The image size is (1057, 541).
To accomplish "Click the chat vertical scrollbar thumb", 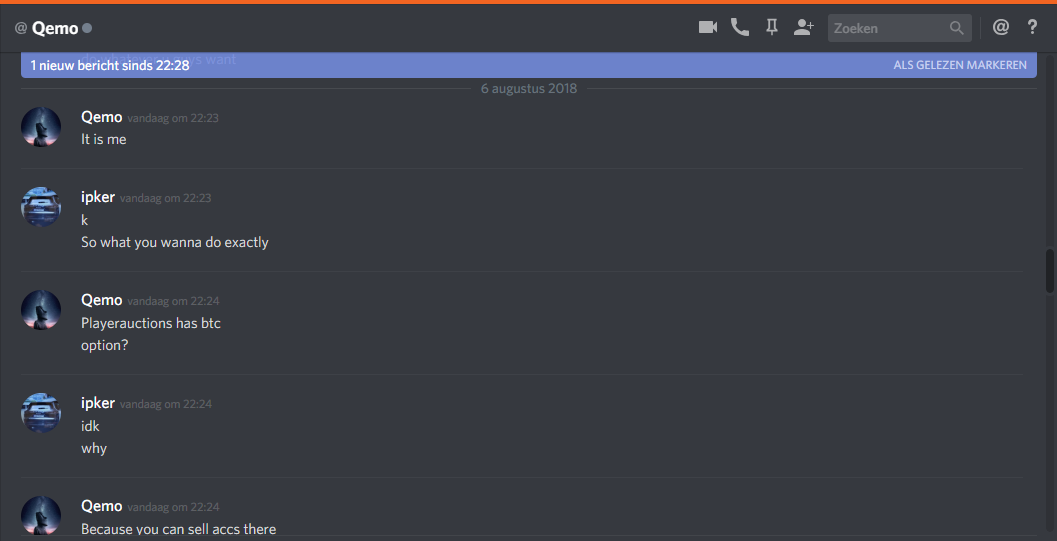I will tap(1050, 271).
